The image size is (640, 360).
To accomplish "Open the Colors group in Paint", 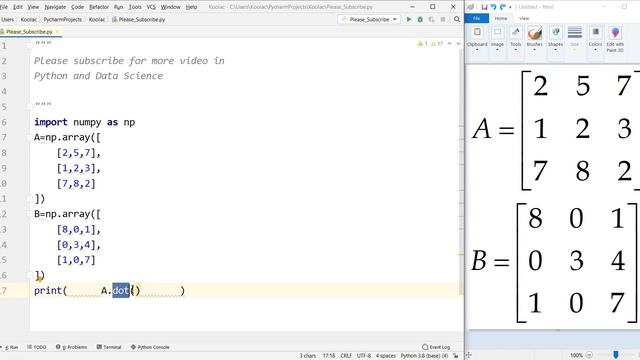I will point(595,39).
